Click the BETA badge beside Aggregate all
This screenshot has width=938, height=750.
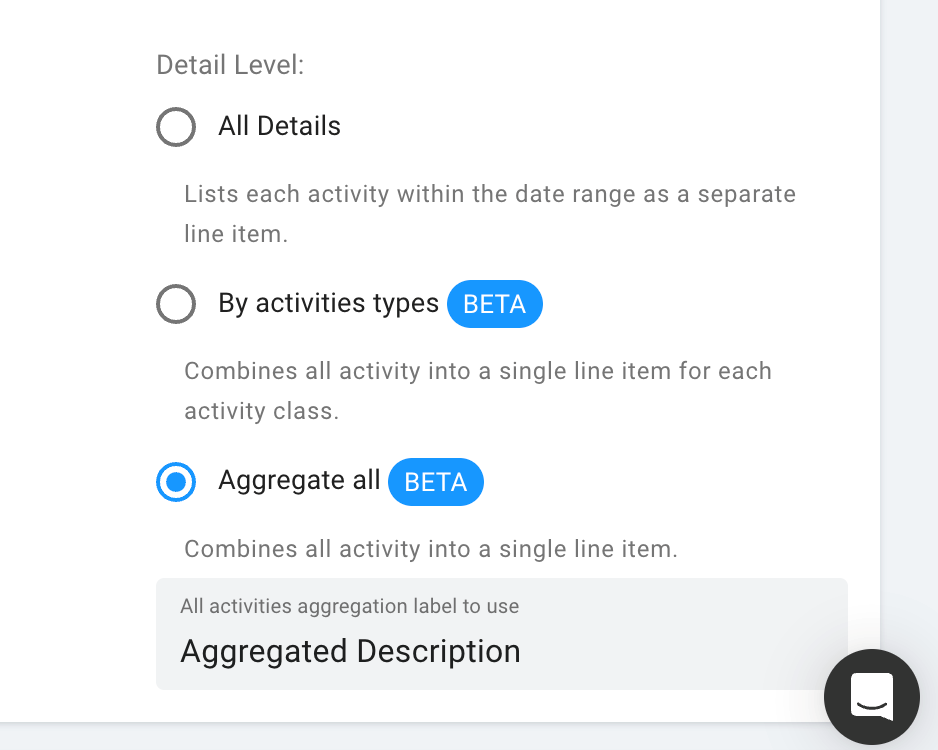436,482
